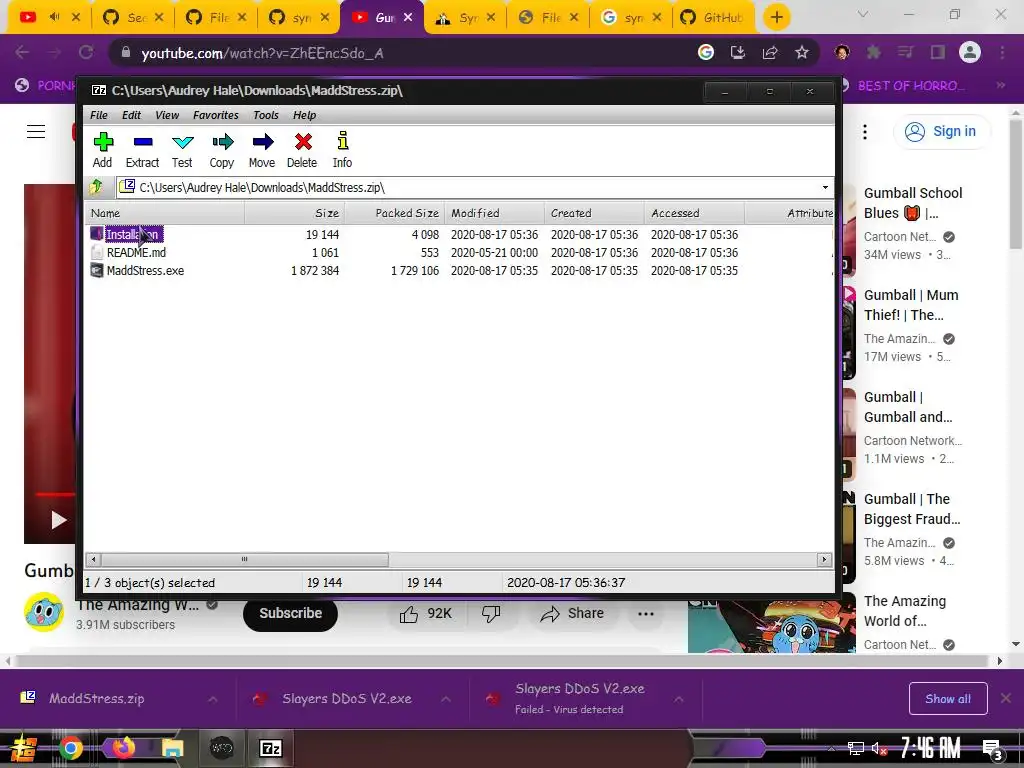Click the Sign in button on YouTube
The height and width of the screenshot is (768, 1024).
tap(941, 131)
